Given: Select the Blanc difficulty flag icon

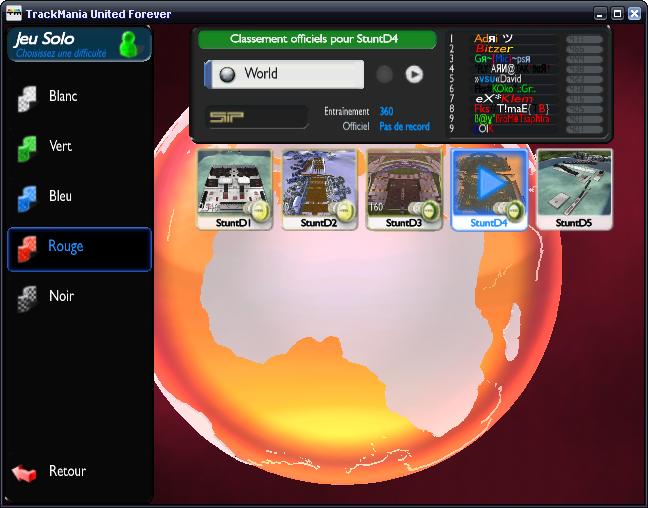Looking at the screenshot, I should click(x=27, y=98).
